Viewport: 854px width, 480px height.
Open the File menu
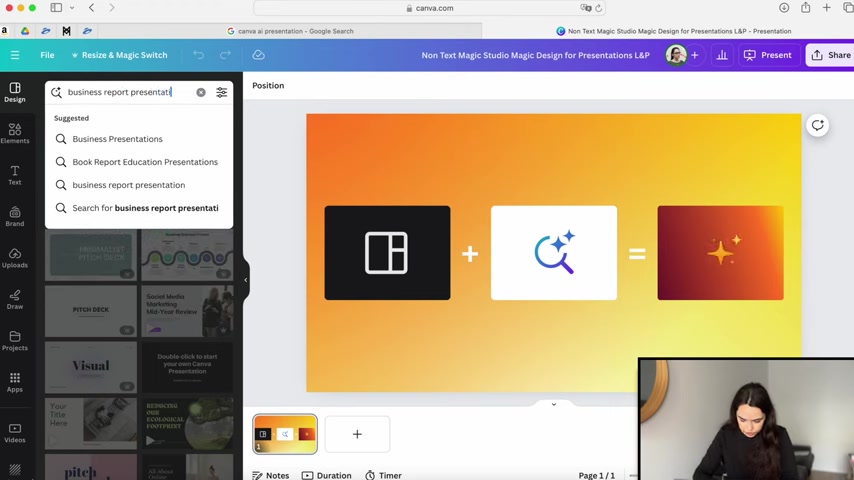[x=47, y=55]
